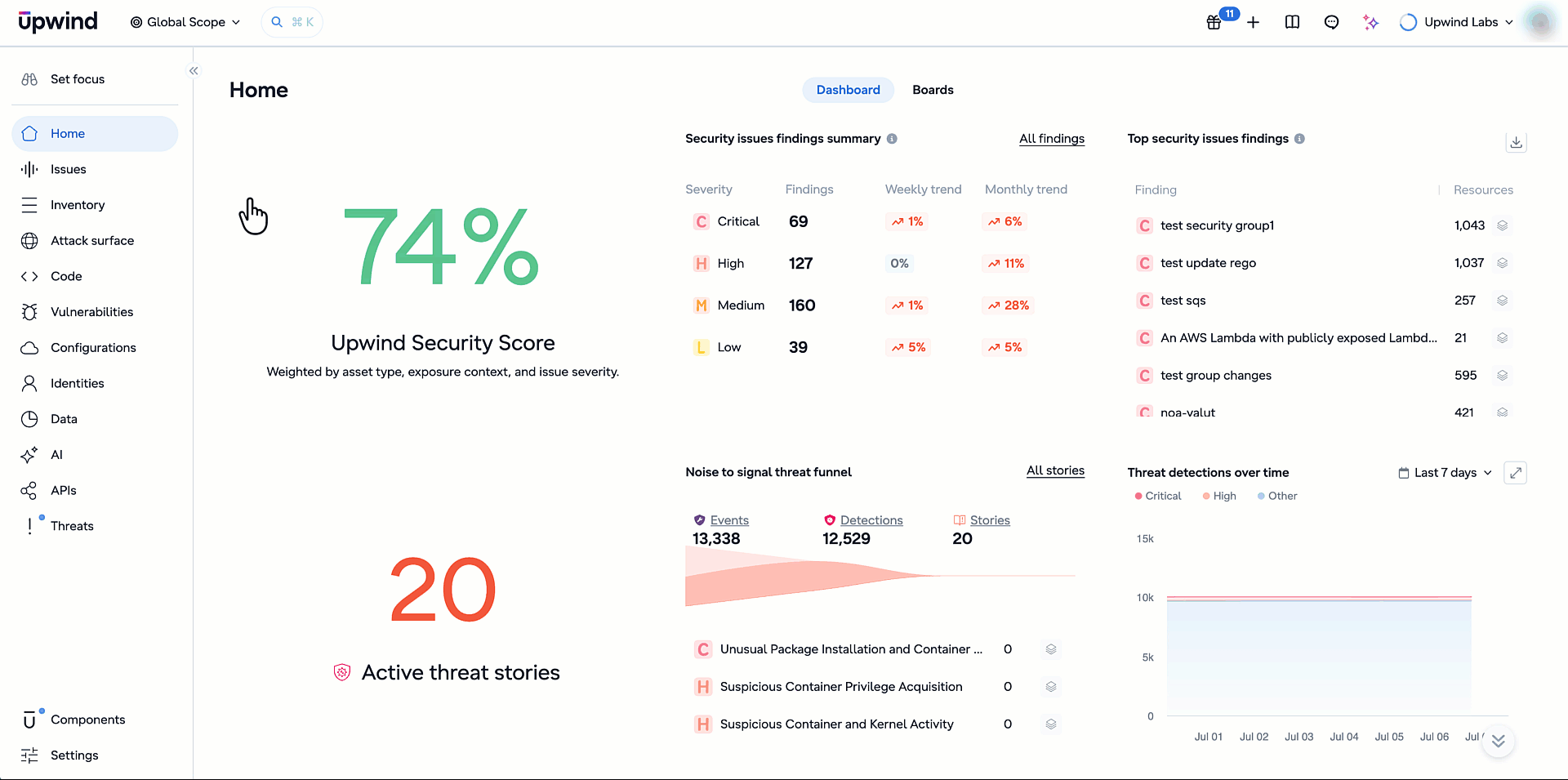Click Low weekly trend 5%

pyautogui.click(x=908, y=347)
